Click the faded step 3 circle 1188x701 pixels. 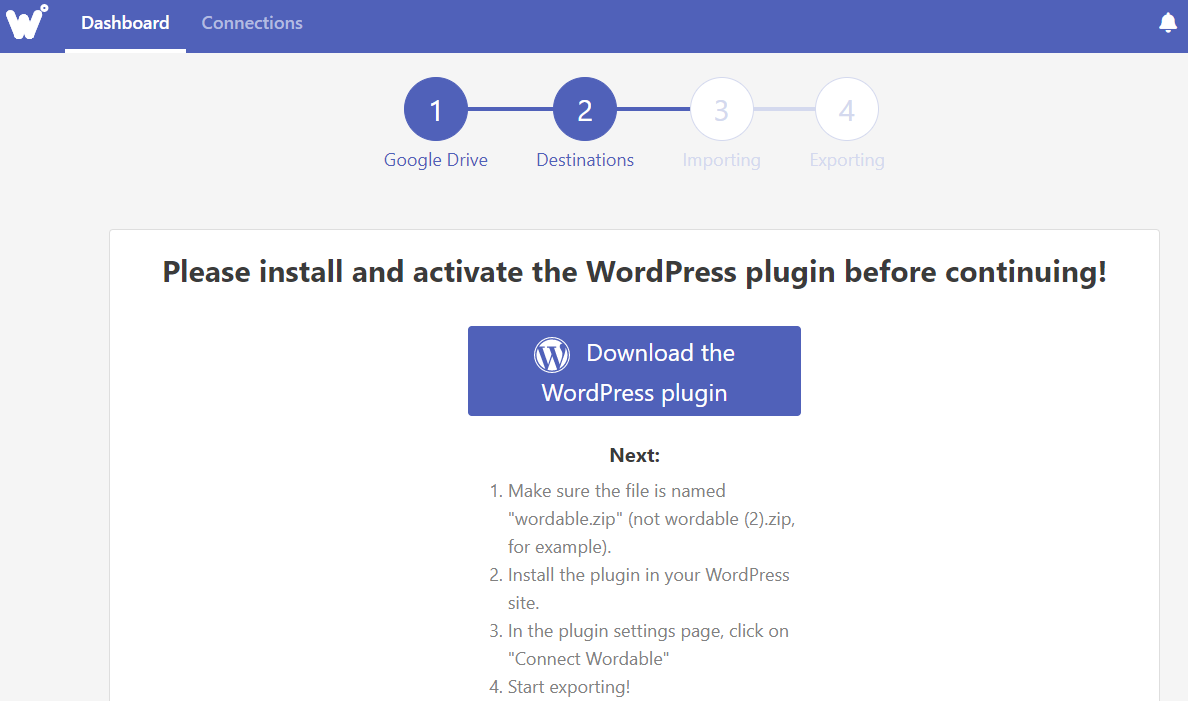pyautogui.click(x=721, y=110)
